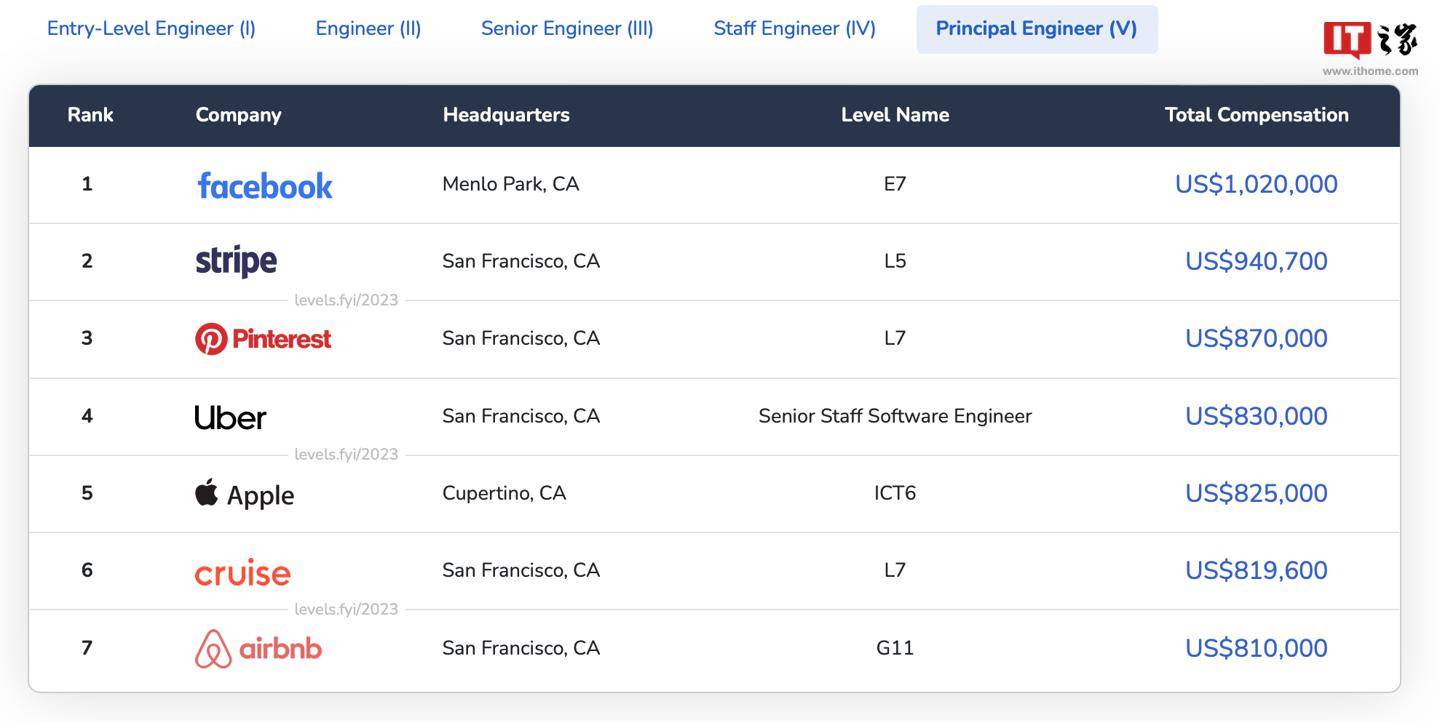Screen dimensions: 1440x723
Task: Click the Level Name column header
Action: (895, 115)
